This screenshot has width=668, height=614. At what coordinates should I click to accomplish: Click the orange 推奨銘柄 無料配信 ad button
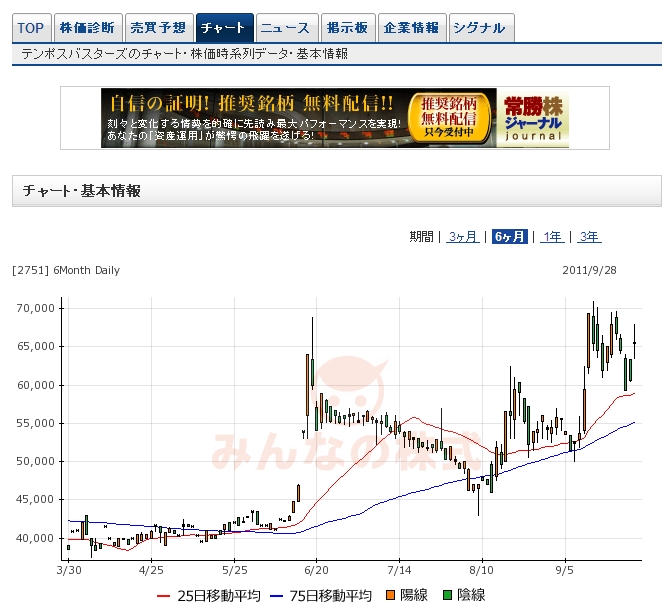click(x=455, y=117)
